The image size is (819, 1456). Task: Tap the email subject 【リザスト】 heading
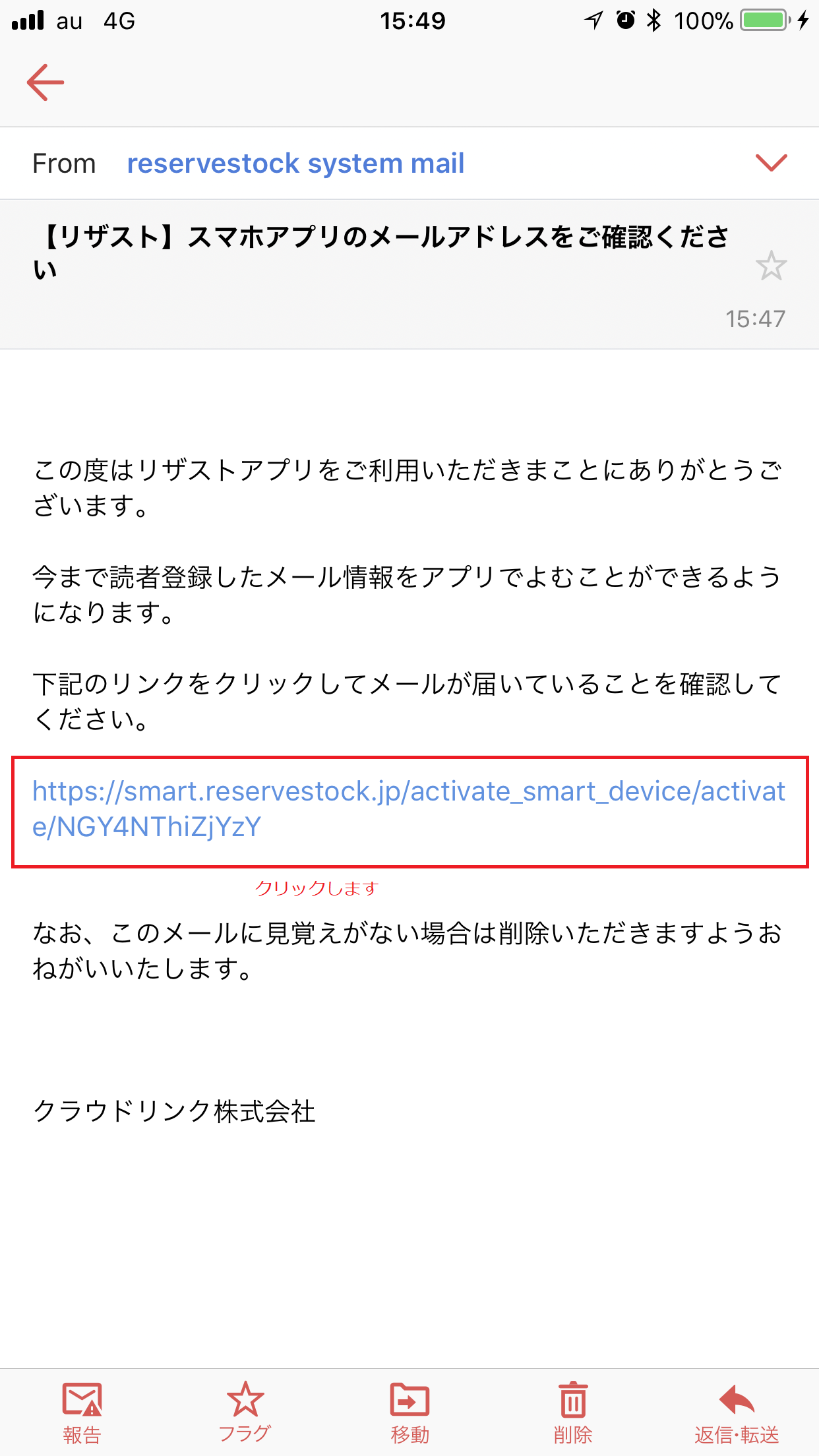(382, 252)
